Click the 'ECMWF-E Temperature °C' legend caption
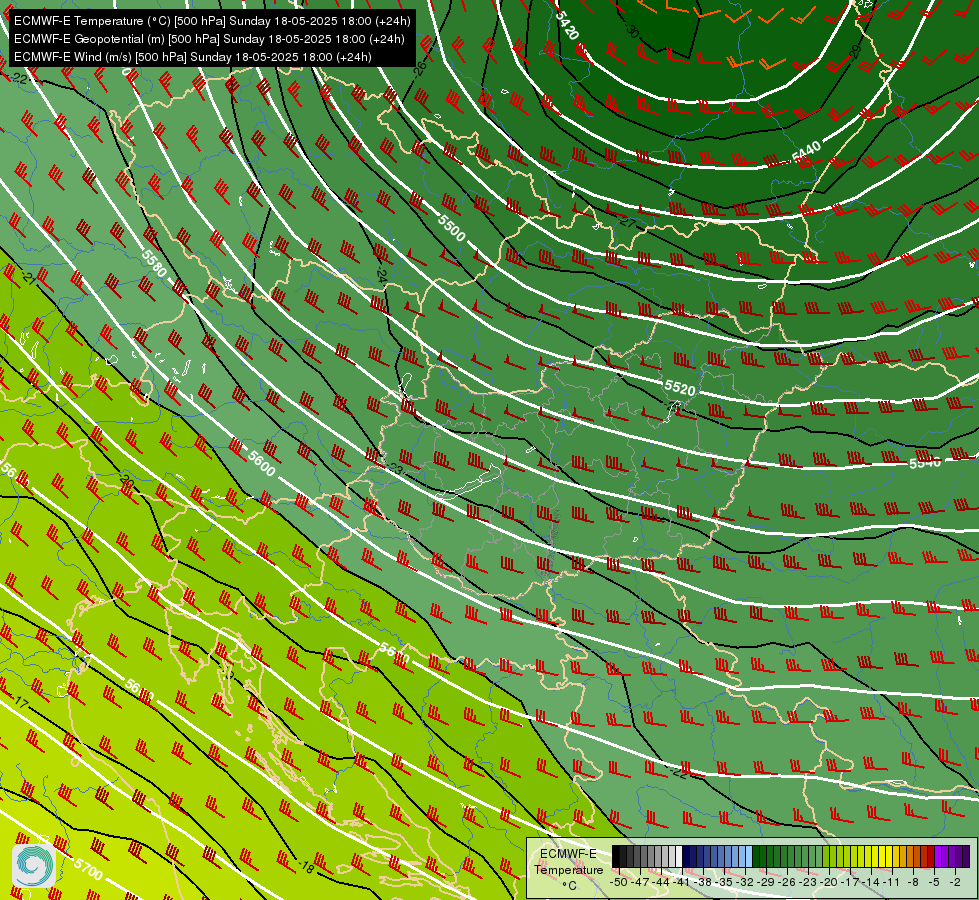Image resolution: width=979 pixels, height=900 pixels. 568,869
